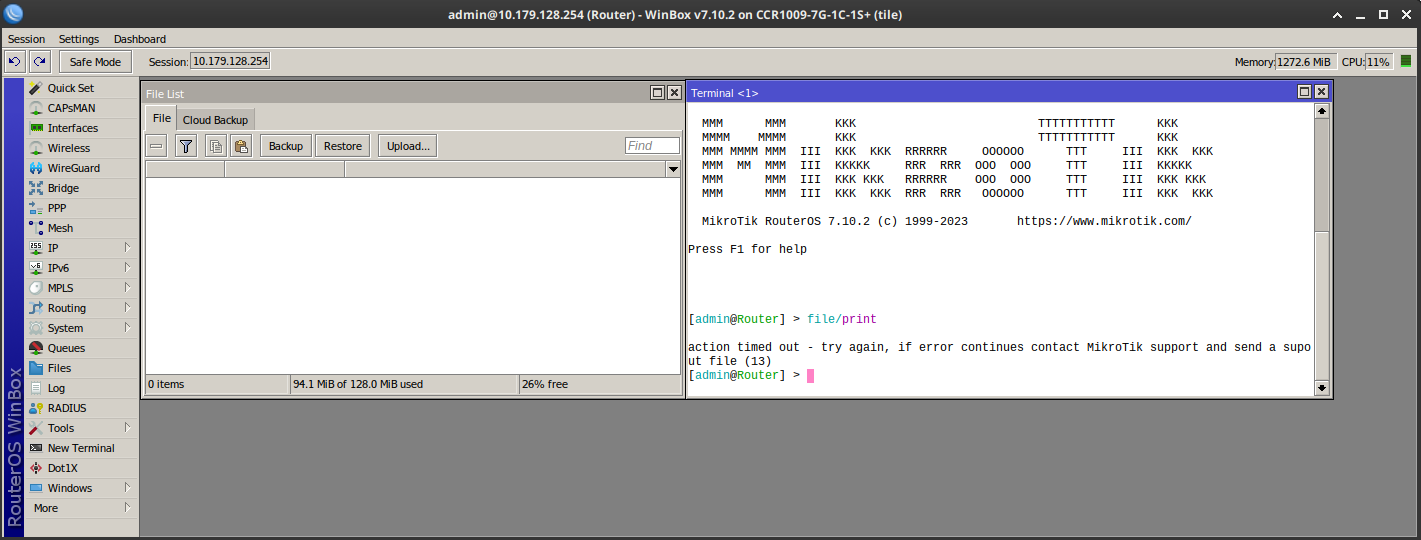Launch a New Terminal window
Screen dimensions: 1421x540
(82, 448)
